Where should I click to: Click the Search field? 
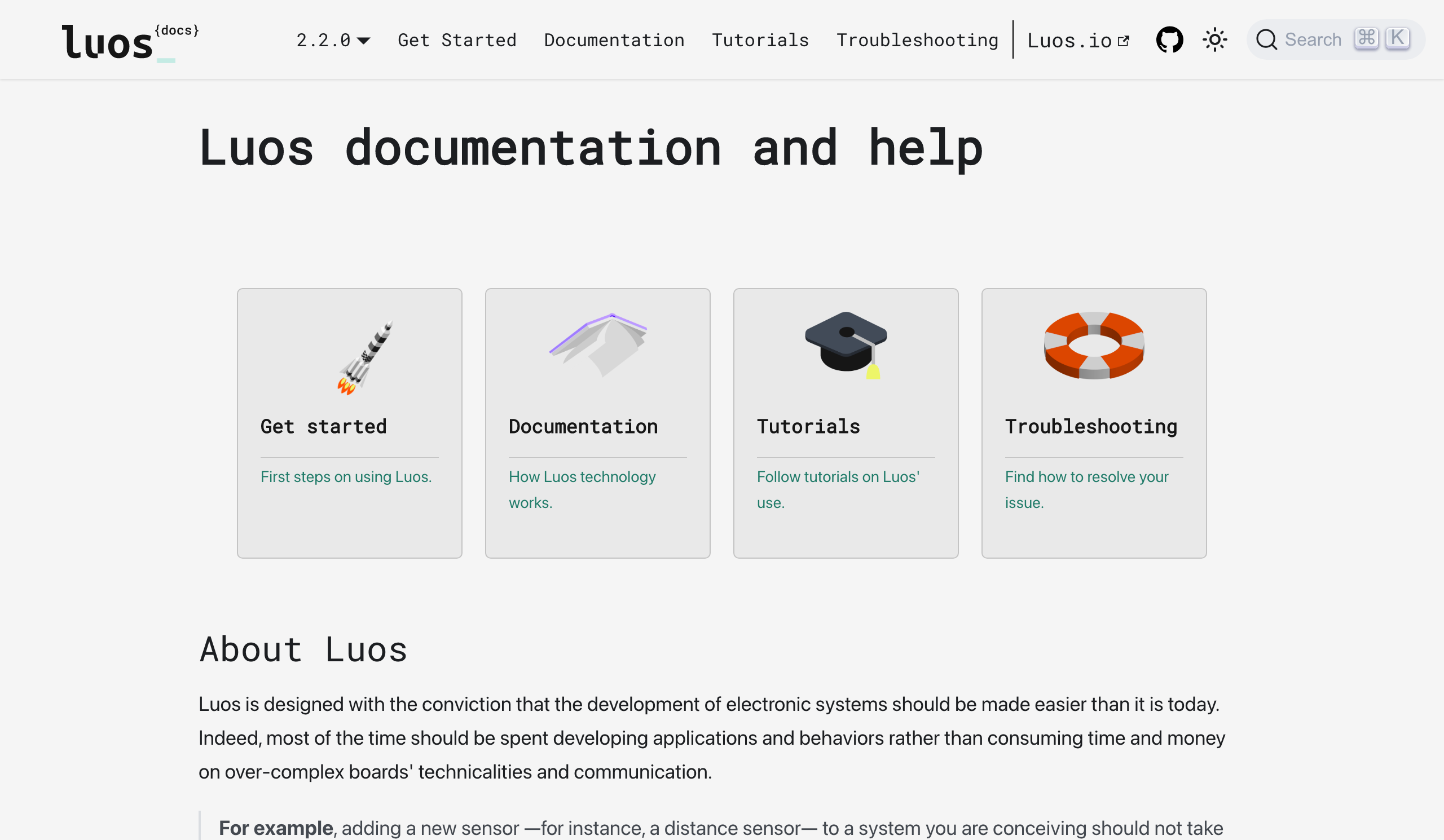point(1335,39)
